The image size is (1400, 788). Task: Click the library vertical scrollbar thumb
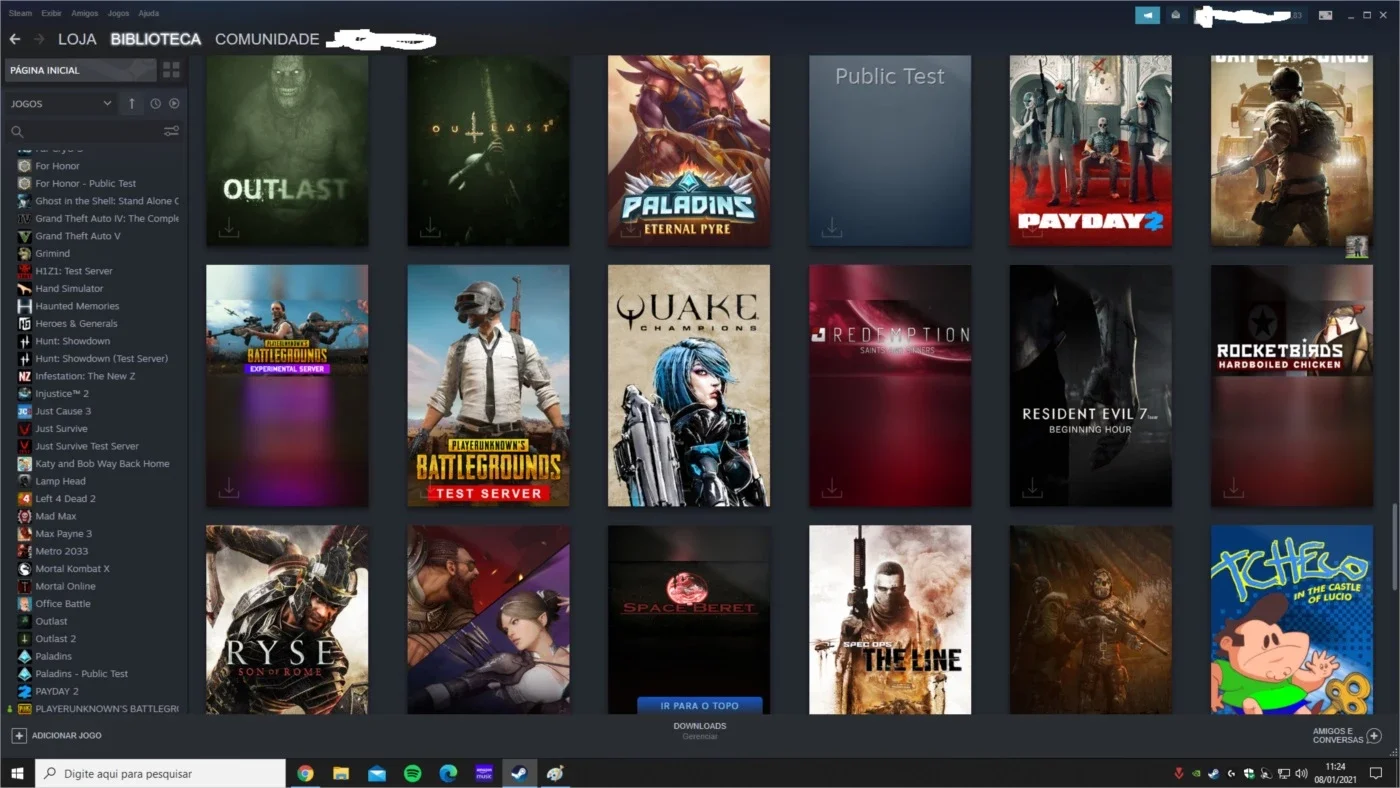(1395, 546)
